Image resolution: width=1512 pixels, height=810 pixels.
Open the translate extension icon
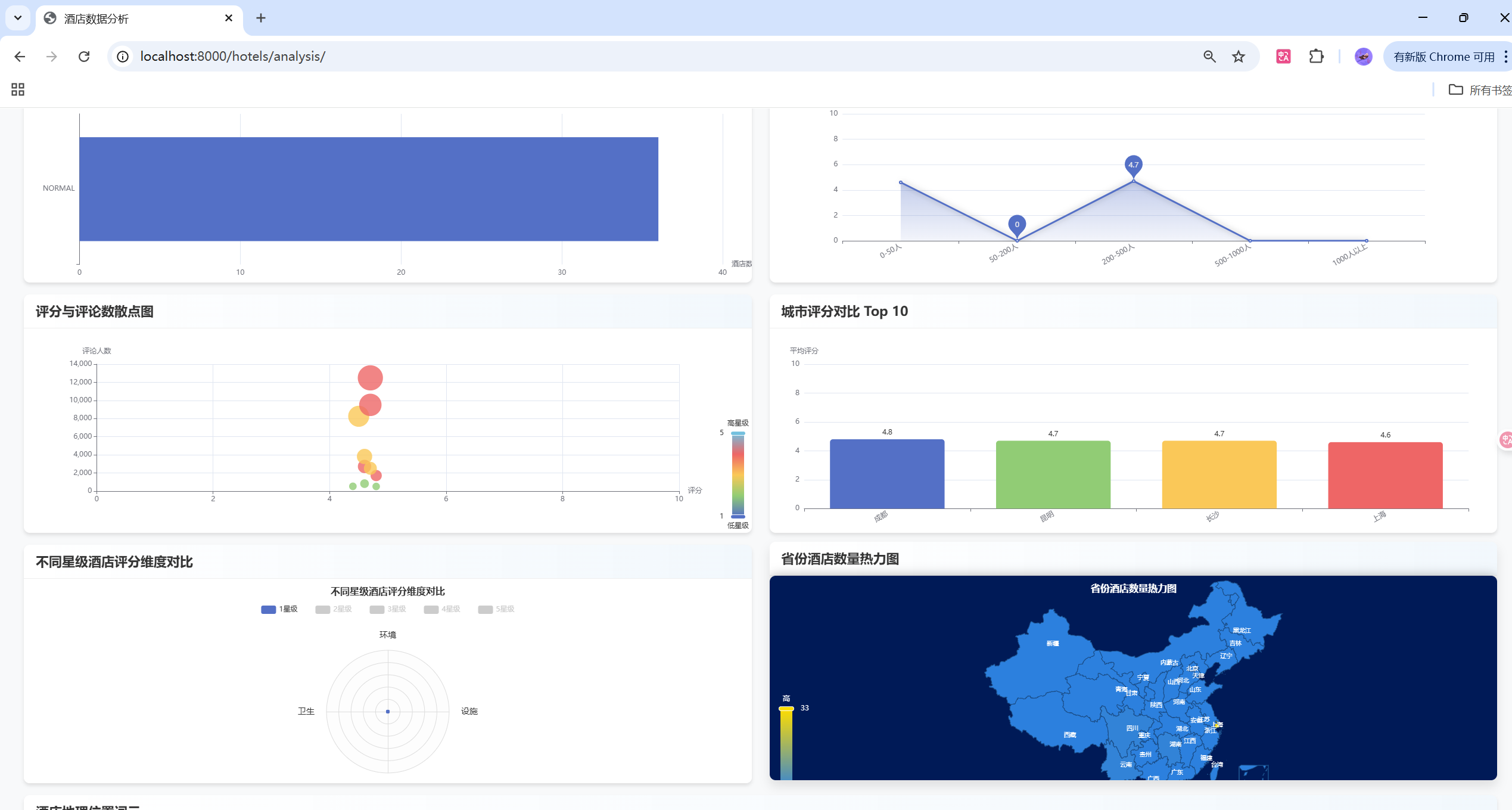[x=1283, y=57]
